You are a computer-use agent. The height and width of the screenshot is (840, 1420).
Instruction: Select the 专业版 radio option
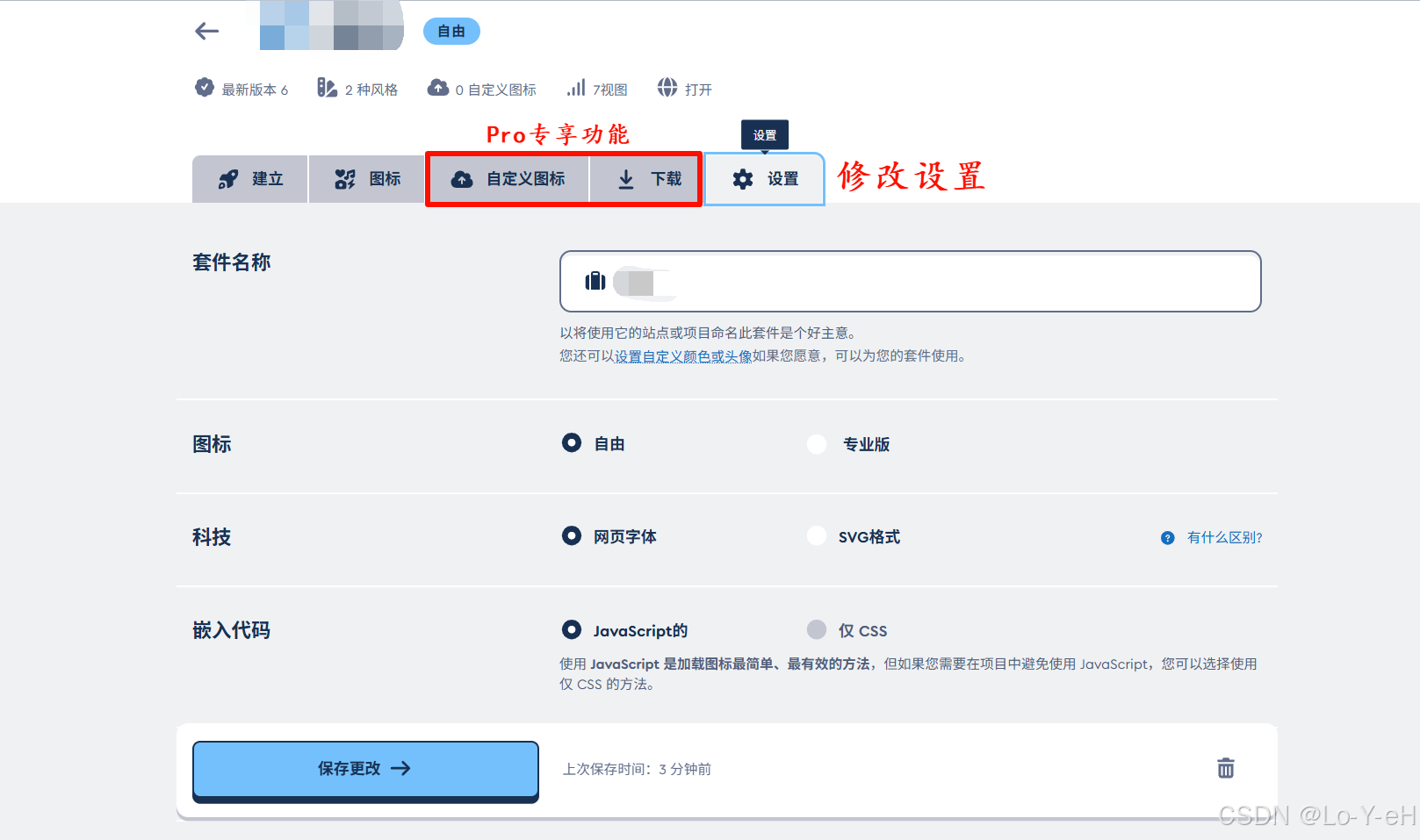[x=817, y=444]
